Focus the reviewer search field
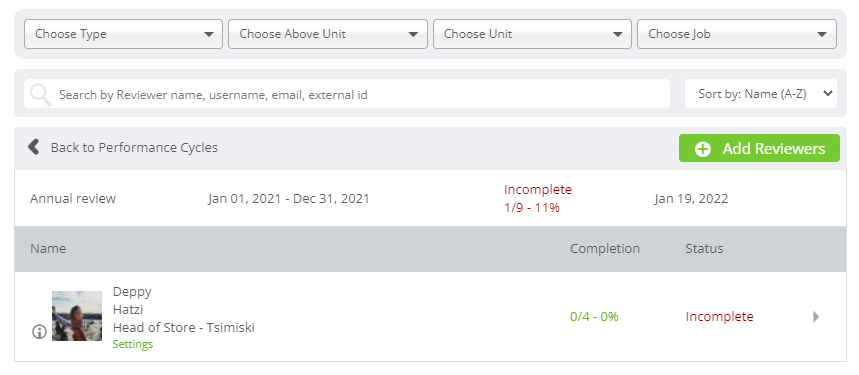The image size is (859, 375). click(347, 94)
